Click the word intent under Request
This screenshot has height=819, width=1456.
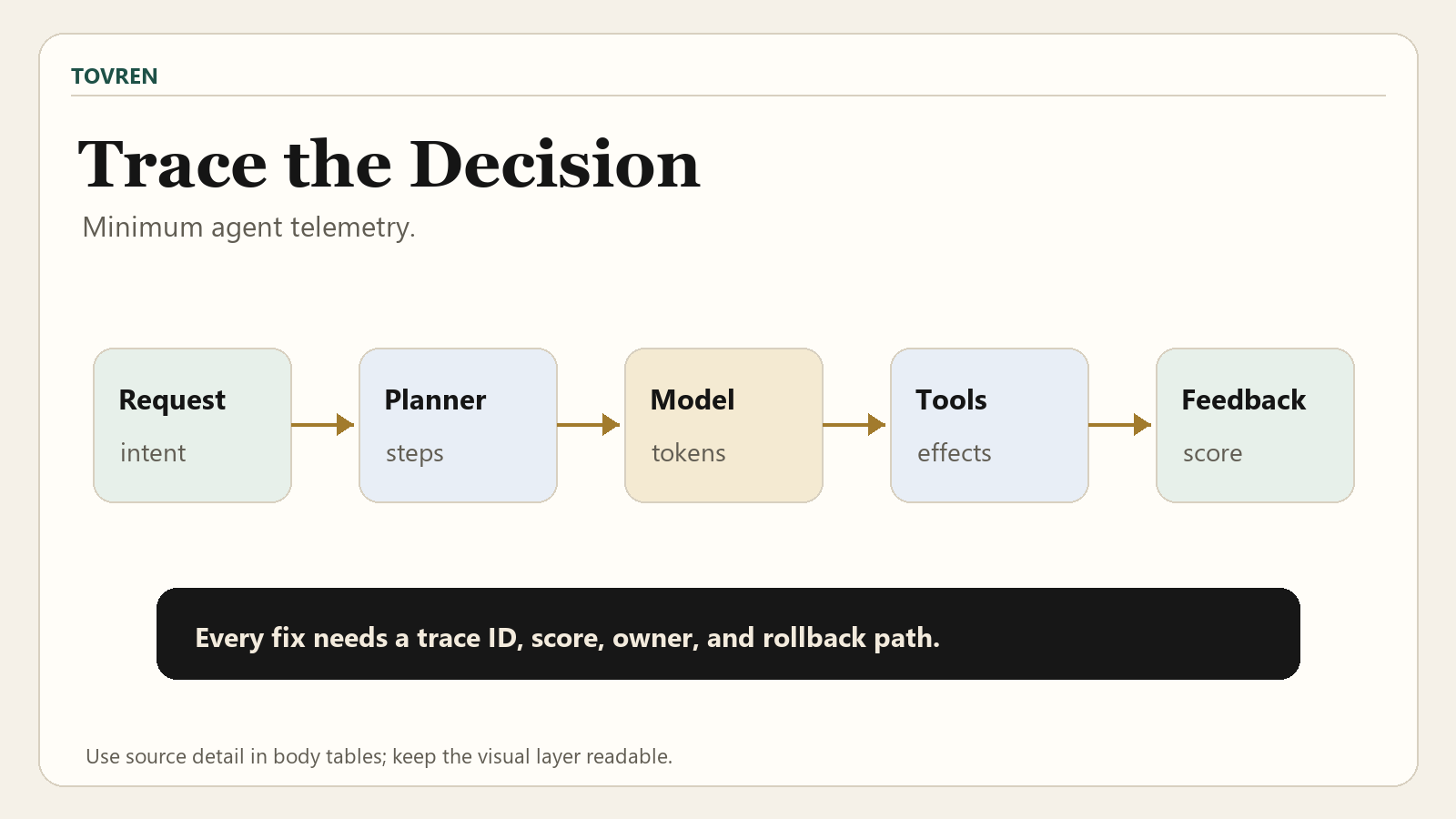coord(153,452)
